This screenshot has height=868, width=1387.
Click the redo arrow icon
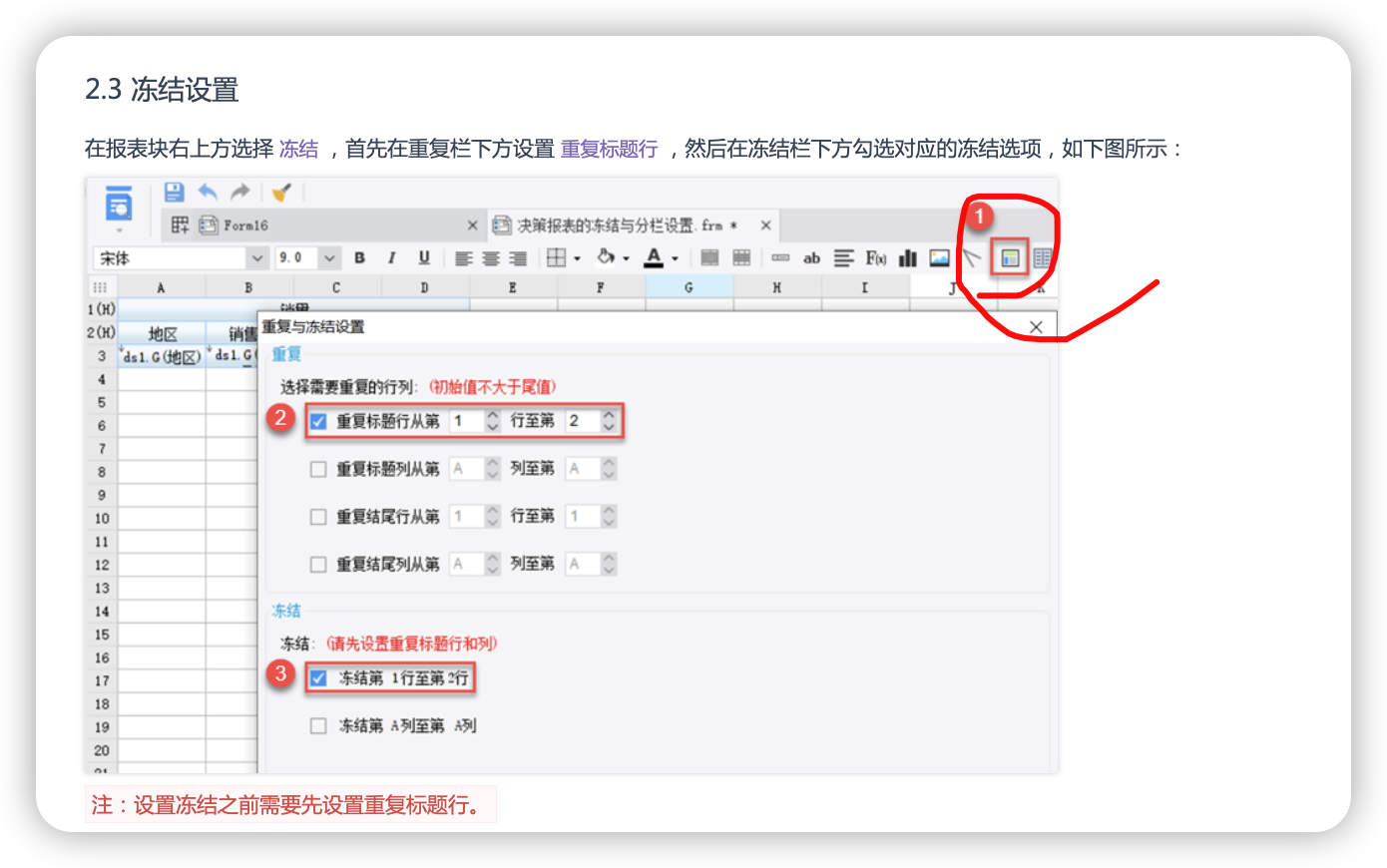[240, 192]
